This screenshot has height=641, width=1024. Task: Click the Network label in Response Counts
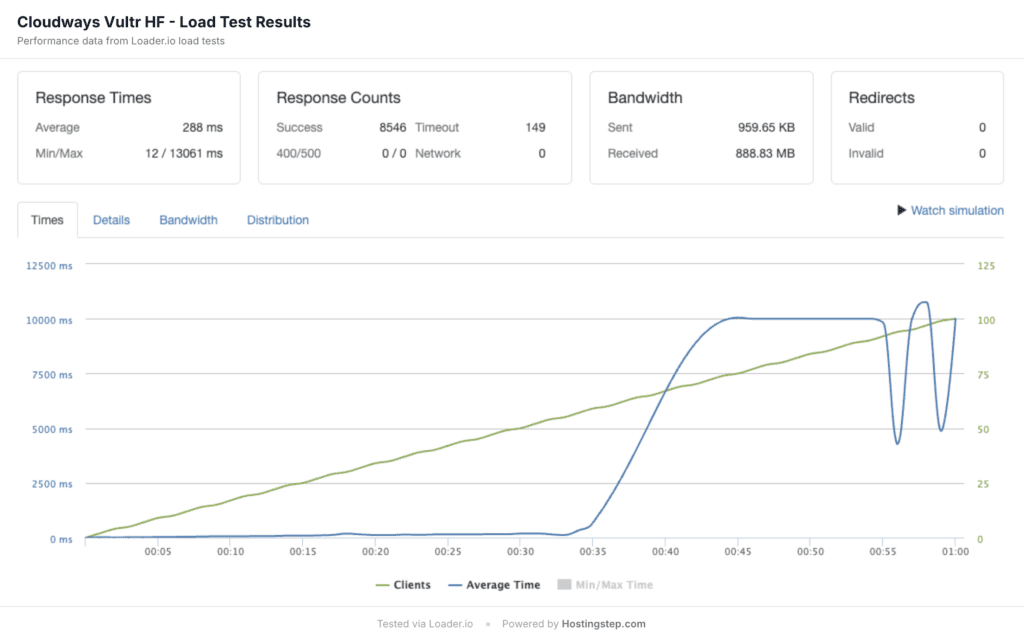[438, 153]
